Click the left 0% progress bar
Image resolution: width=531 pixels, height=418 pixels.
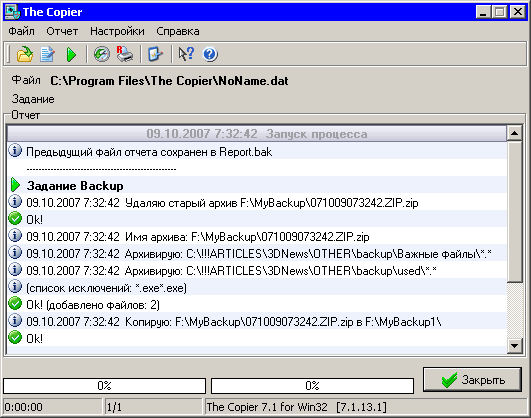point(104,386)
